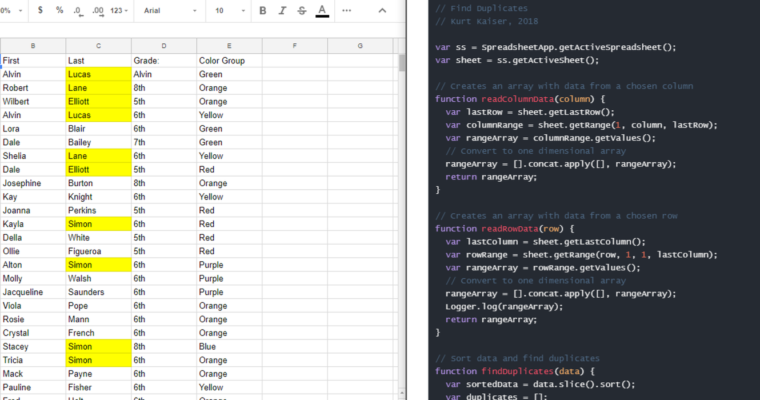Open zoom percentage dropdown
760x400 pixels.
[12, 10]
